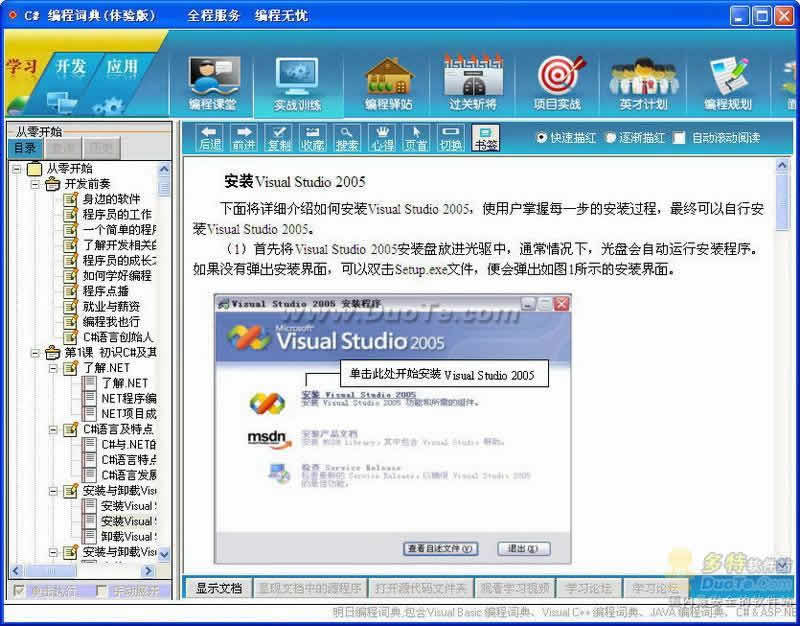The image size is (800, 626).
Task: Click the page icon beside 就业与薪资
Action: pyautogui.click(x=70, y=306)
